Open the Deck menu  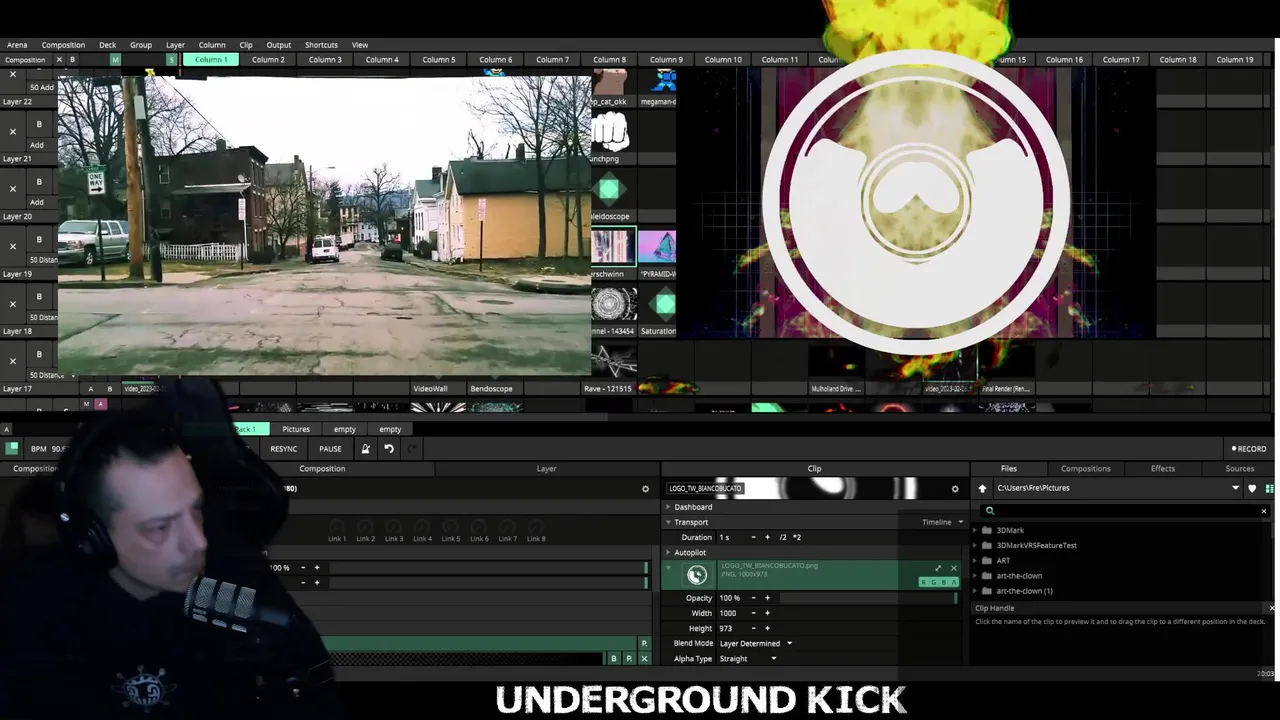(x=107, y=45)
